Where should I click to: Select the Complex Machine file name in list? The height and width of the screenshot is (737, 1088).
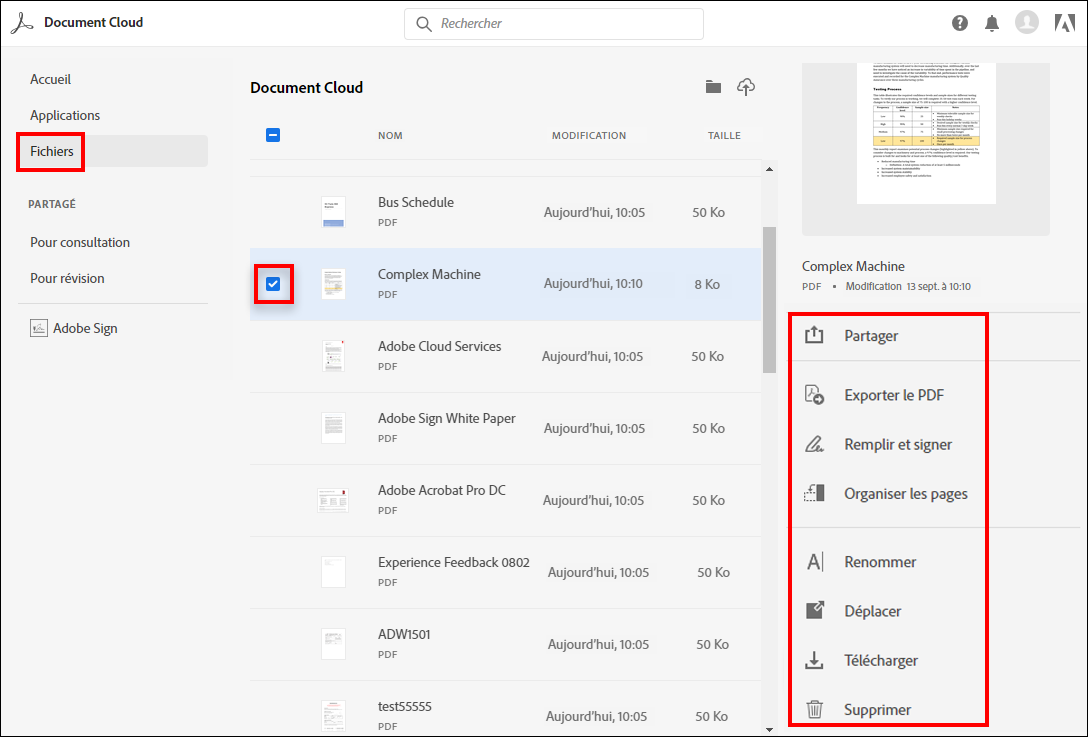pyautogui.click(x=429, y=274)
